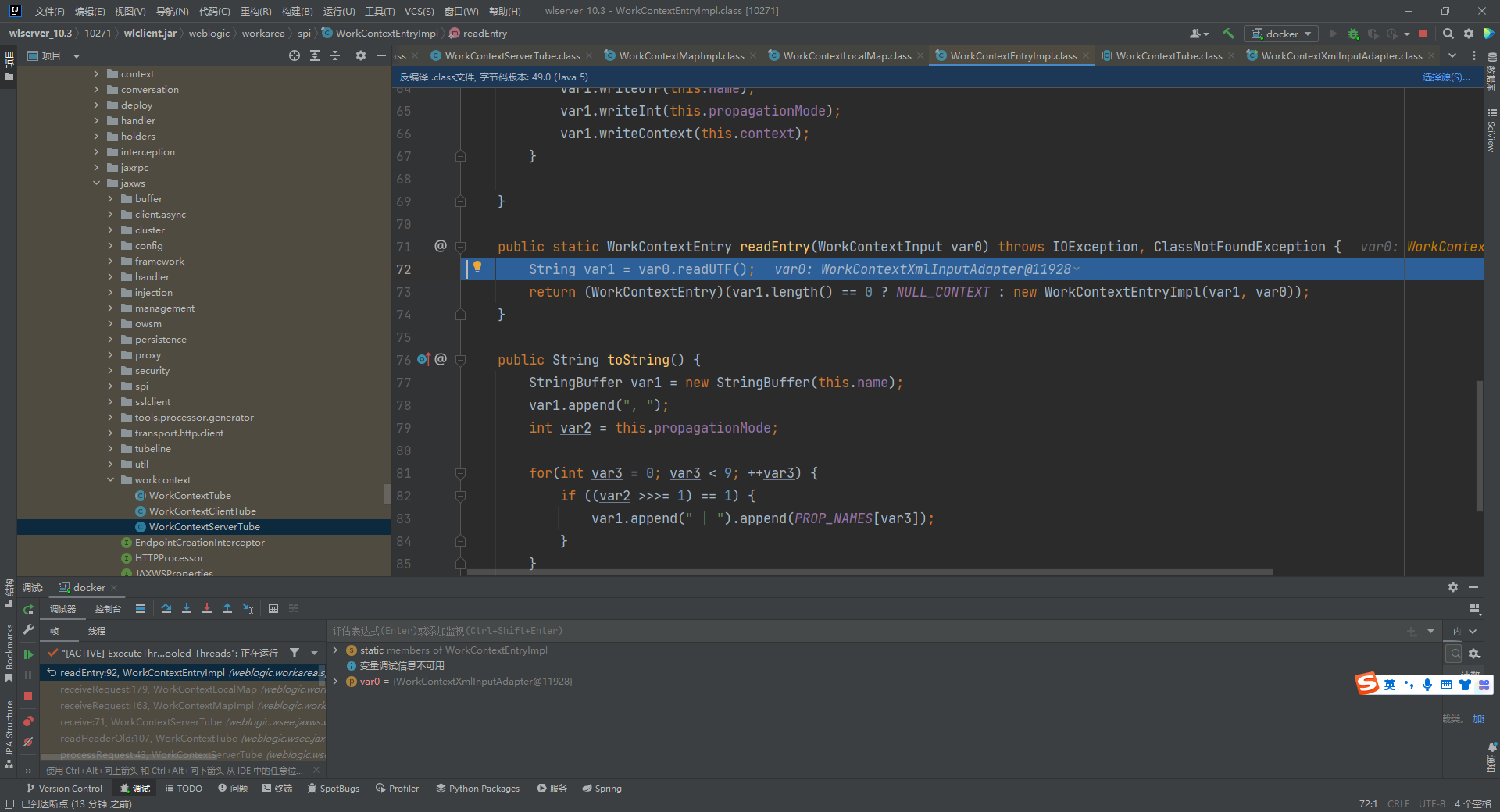The height and width of the screenshot is (812, 1500).
Task: Click the green Build hammer icon
Action: (x=1228, y=34)
